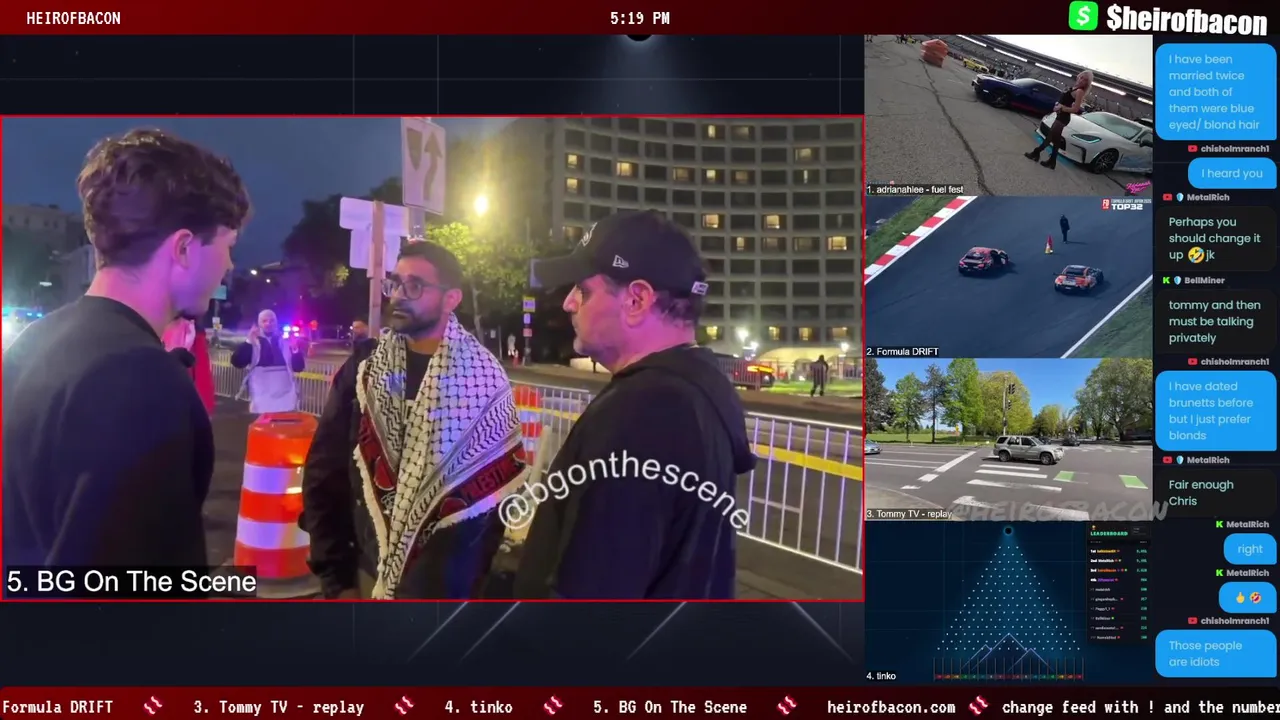Click '5. BG On The Scene' in the bottom ticker
Viewport: 1280px width, 720px height.
tap(670, 707)
